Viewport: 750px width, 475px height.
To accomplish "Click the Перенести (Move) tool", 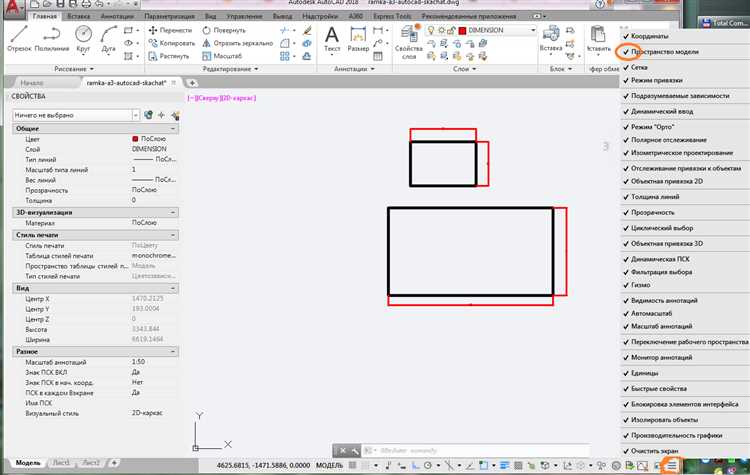I will 170,30.
